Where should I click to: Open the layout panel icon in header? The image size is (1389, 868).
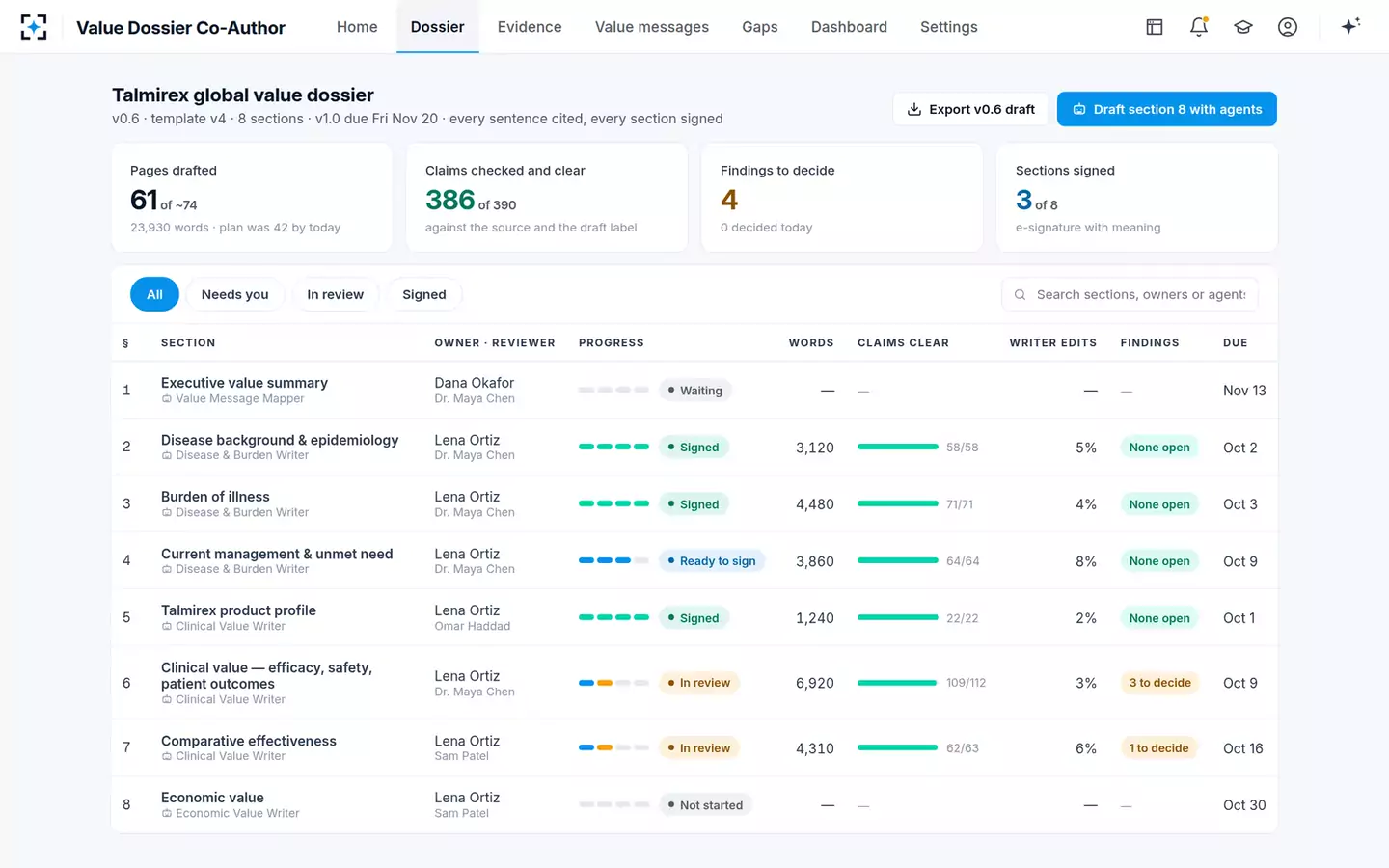[1155, 27]
